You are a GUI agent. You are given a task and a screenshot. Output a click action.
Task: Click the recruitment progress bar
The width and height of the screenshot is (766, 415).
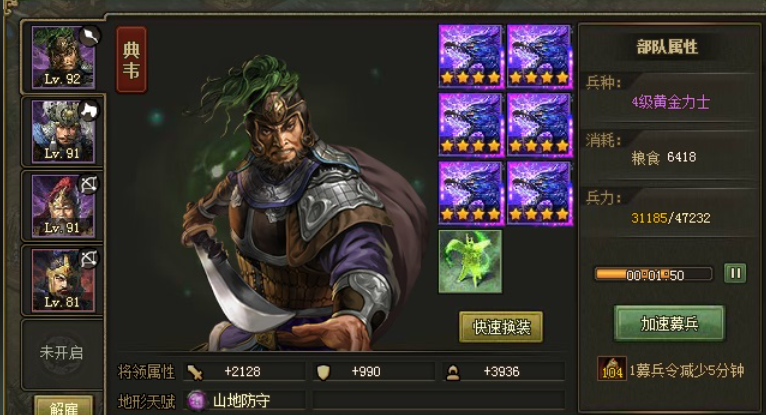point(654,274)
